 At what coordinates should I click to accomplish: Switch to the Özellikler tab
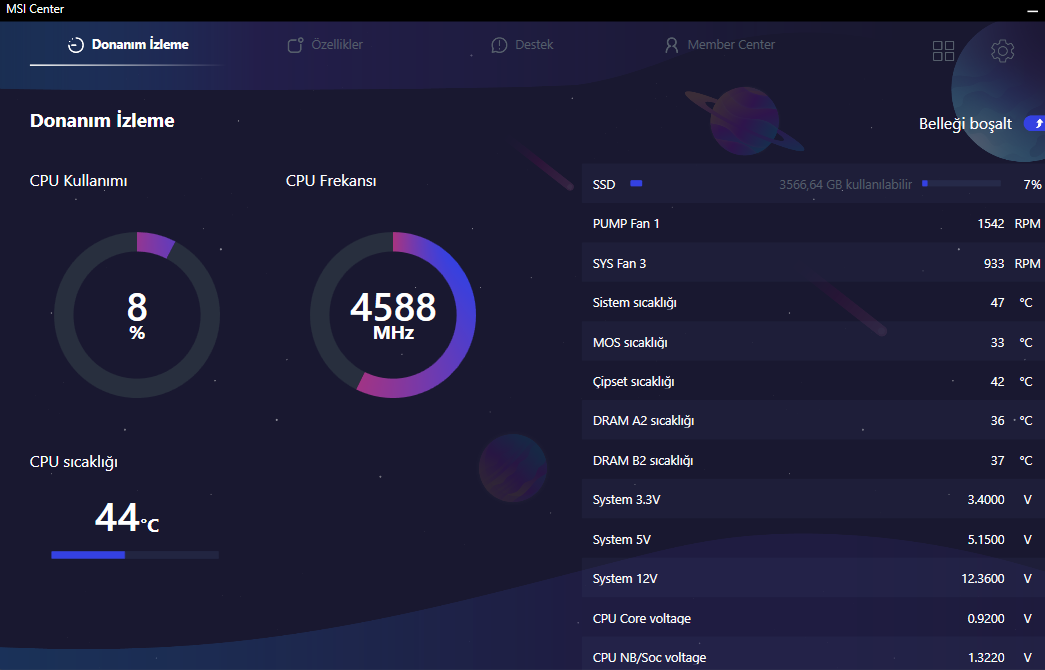pyautogui.click(x=325, y=45)
